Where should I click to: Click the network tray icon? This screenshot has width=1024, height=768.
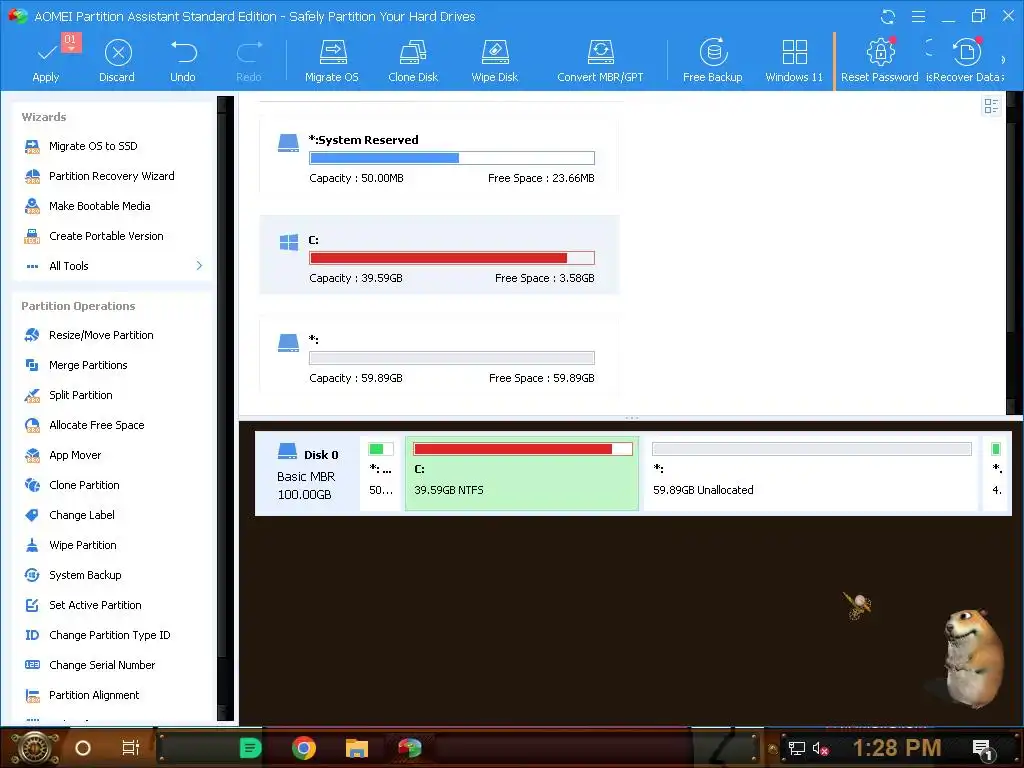(x=797, y=748)
